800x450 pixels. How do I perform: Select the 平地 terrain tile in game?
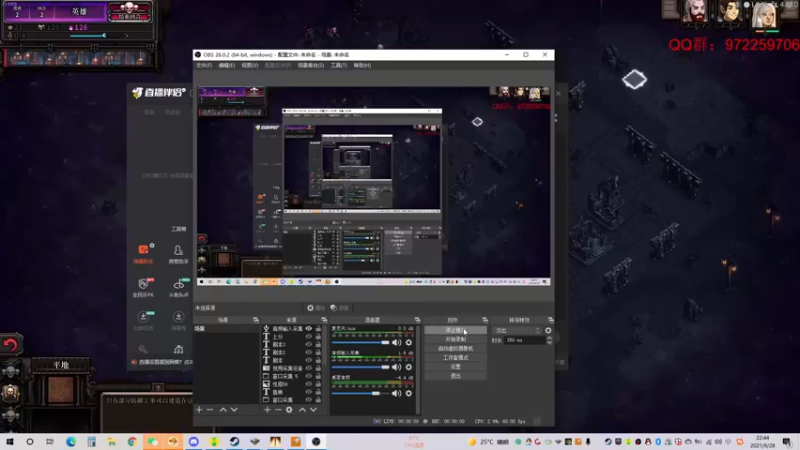point(61,390)
